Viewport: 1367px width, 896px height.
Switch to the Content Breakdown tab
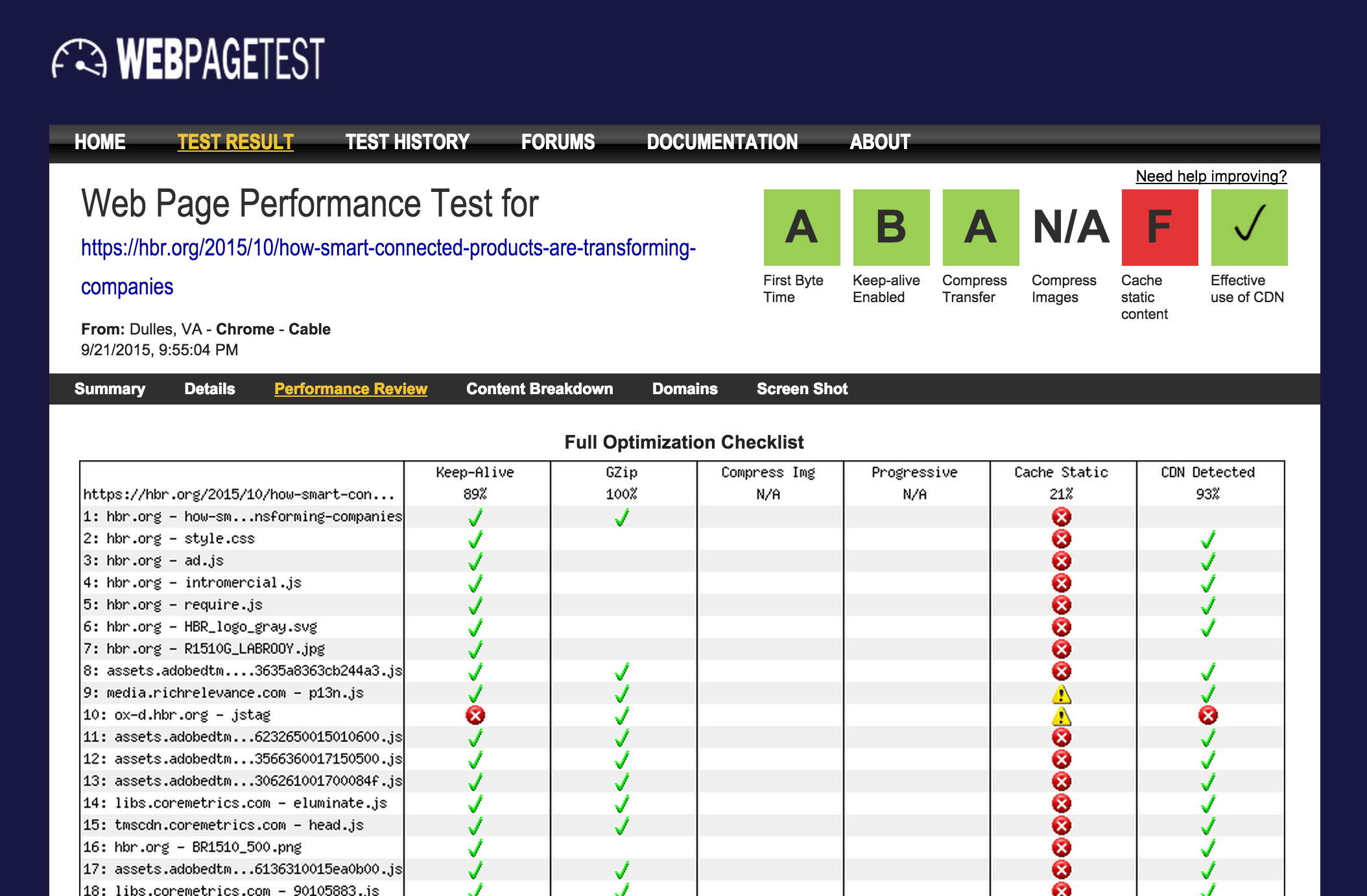click(540, 389)
